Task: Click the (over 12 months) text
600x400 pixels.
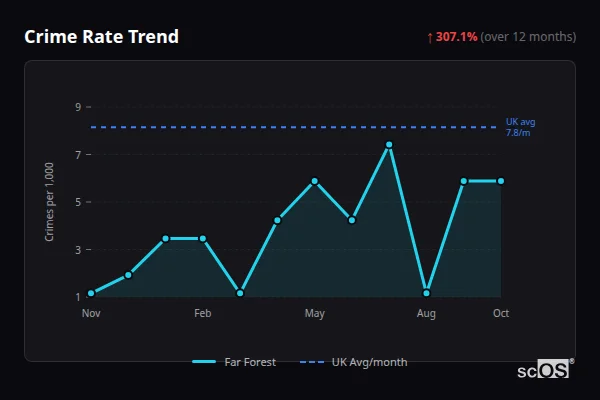Action: click(528, 37)
